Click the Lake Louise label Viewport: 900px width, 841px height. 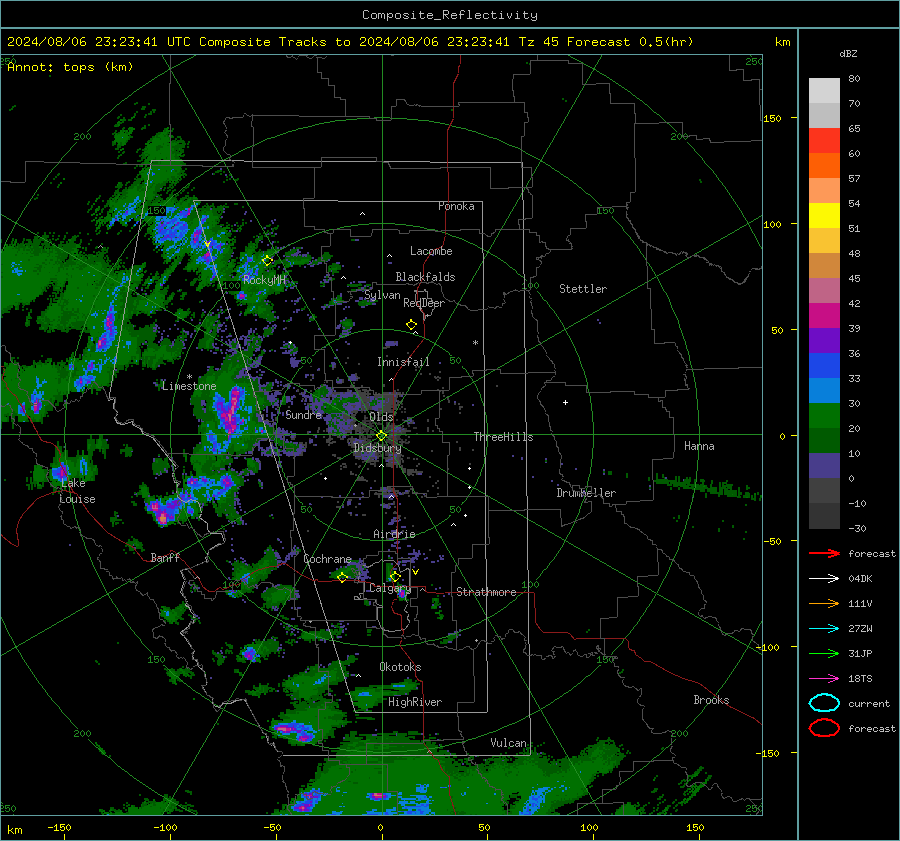[x=77, y=491]
